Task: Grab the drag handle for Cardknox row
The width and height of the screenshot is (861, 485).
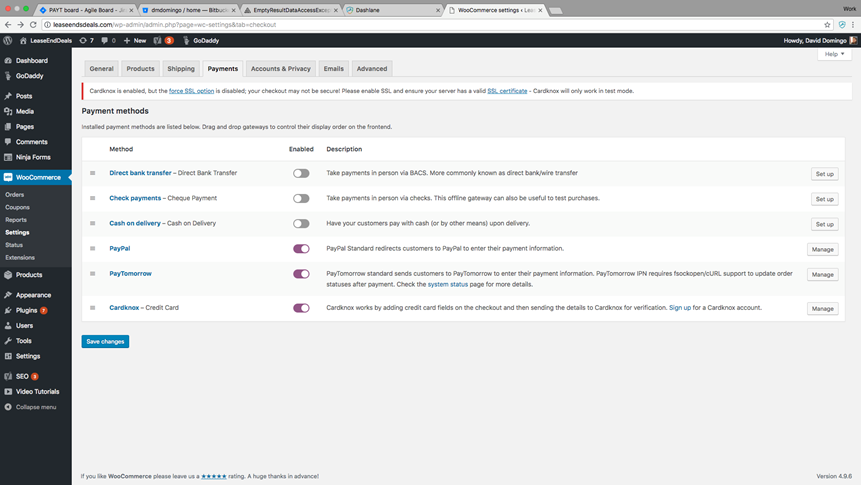Action: pyautogui.click(x=92, y=308)
